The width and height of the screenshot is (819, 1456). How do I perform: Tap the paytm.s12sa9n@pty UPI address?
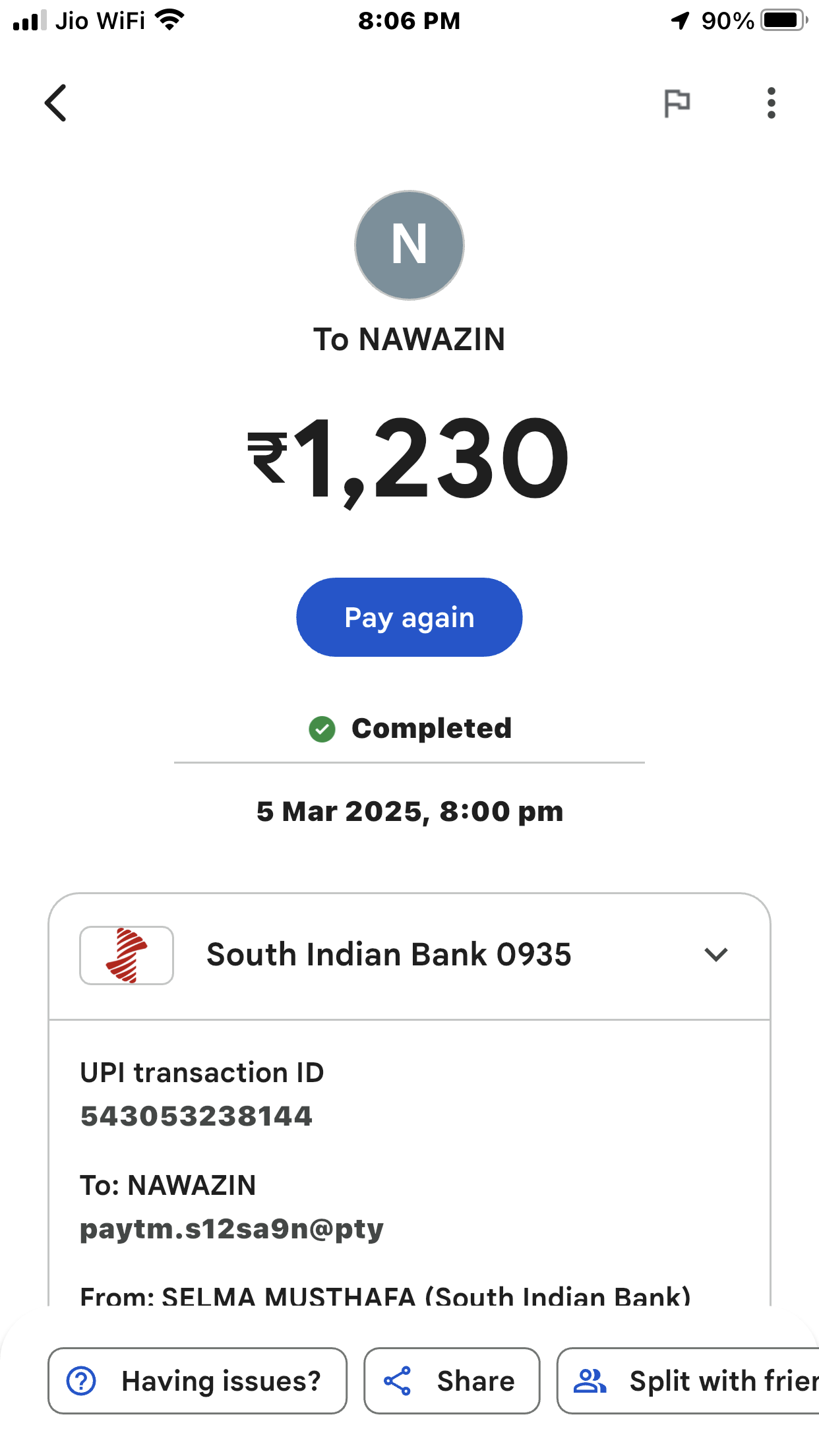[x=231, y=1228]
